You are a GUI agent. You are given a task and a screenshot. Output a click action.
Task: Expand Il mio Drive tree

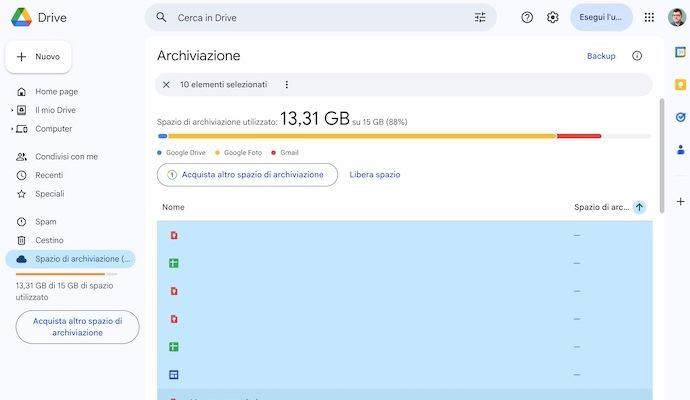click(12, 110)
